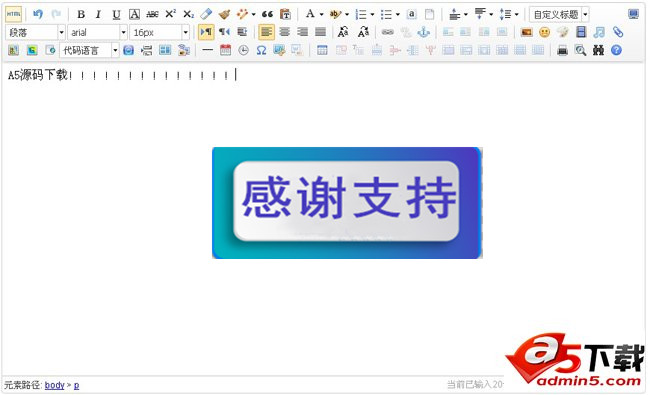This screenshot has height=395, width=650.
Task: Click the p element path link
Action: coord(76,385)
